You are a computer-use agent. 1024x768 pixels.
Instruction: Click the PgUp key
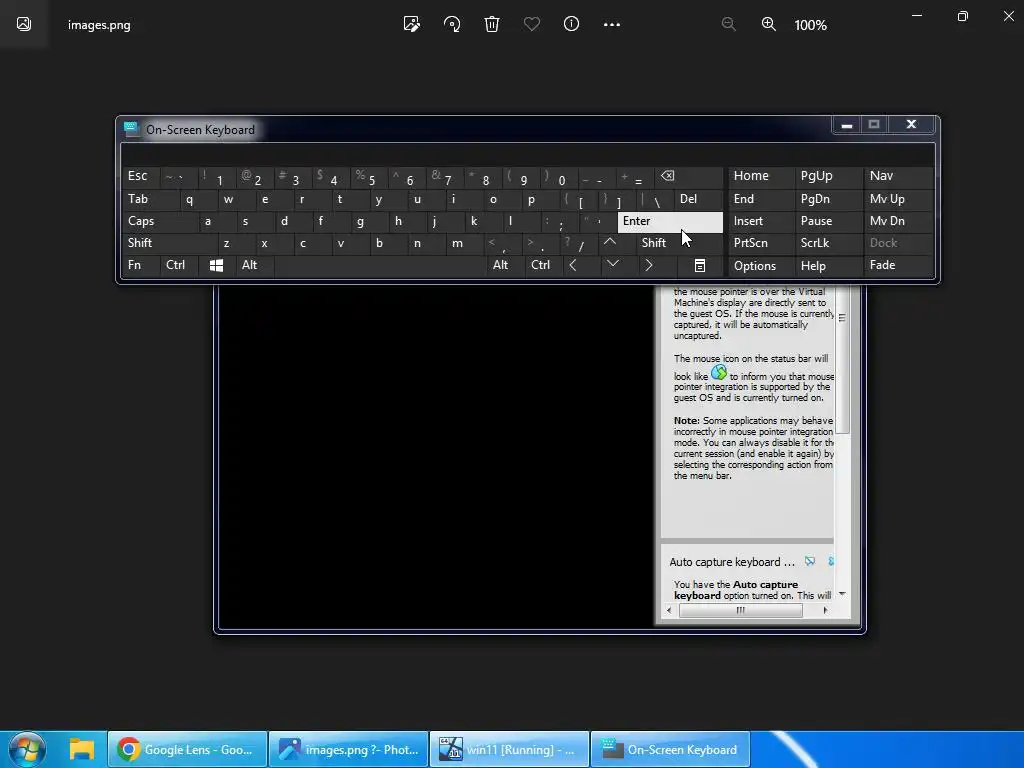[829, 176]
